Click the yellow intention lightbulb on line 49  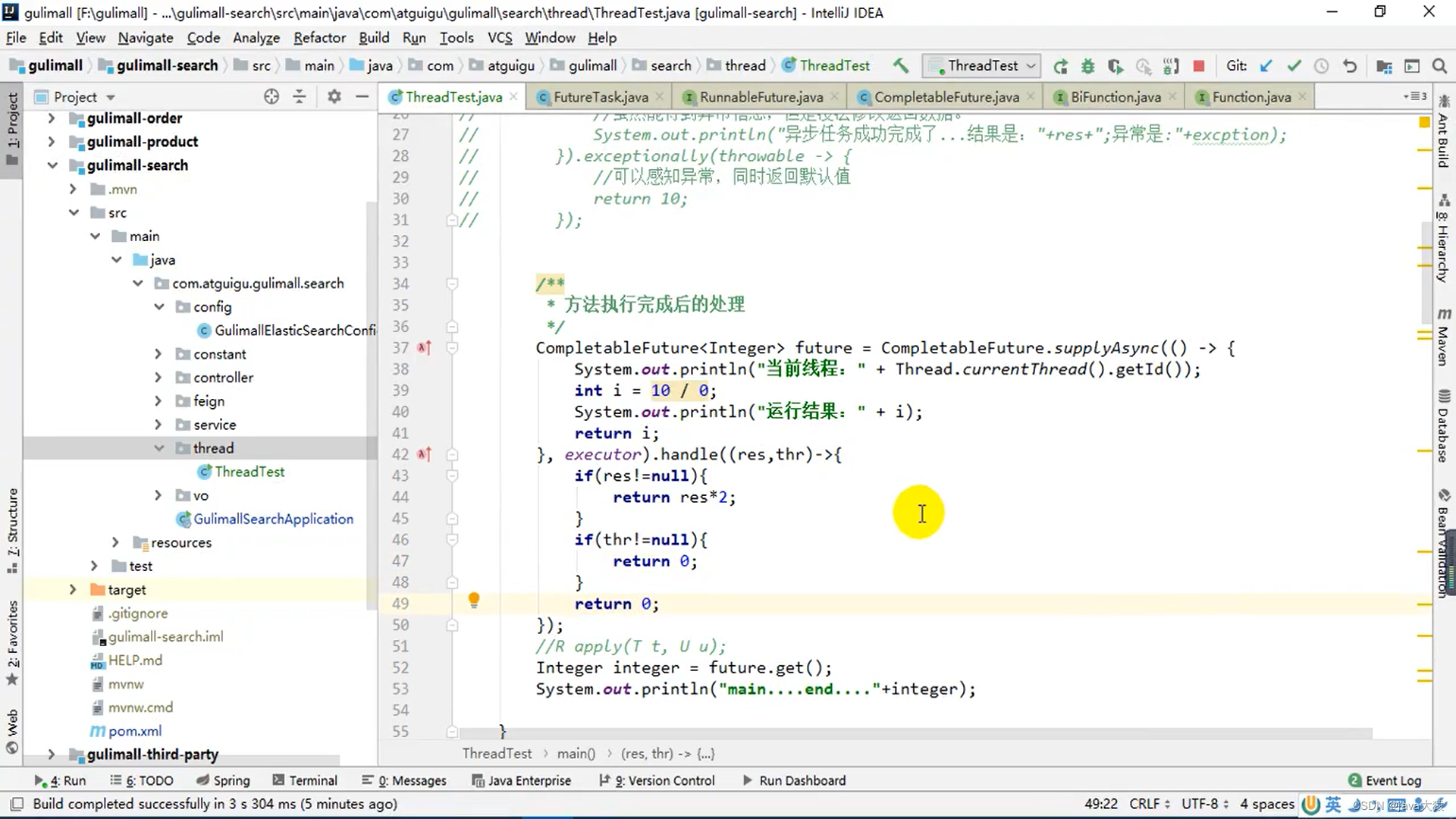474,601
